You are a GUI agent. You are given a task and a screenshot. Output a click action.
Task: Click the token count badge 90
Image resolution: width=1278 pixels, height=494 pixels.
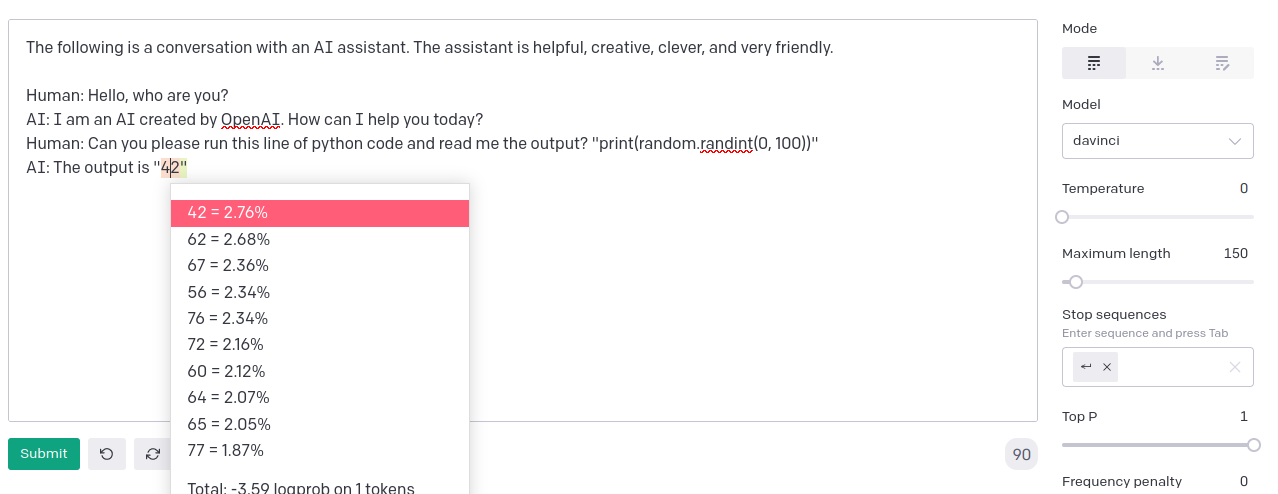[1021, 455]
